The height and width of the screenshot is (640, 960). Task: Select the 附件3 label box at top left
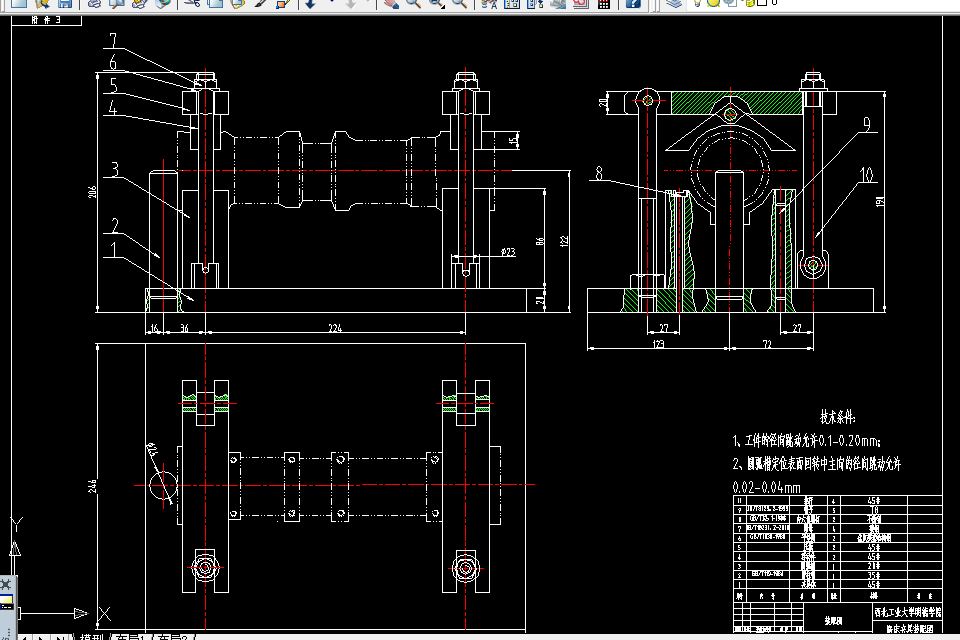[47, 20]
